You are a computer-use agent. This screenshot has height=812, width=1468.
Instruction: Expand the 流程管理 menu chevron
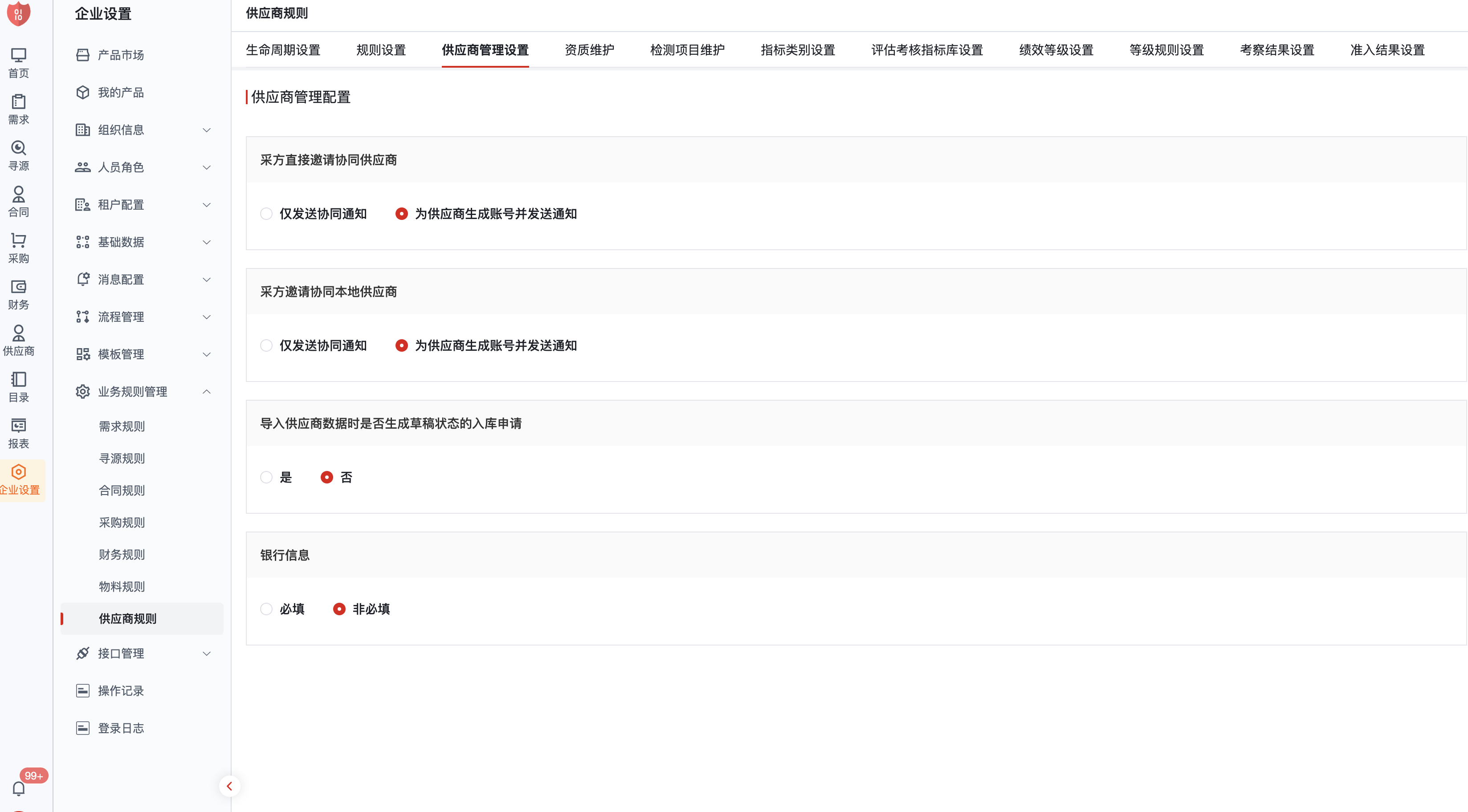(x=206, y=317)
